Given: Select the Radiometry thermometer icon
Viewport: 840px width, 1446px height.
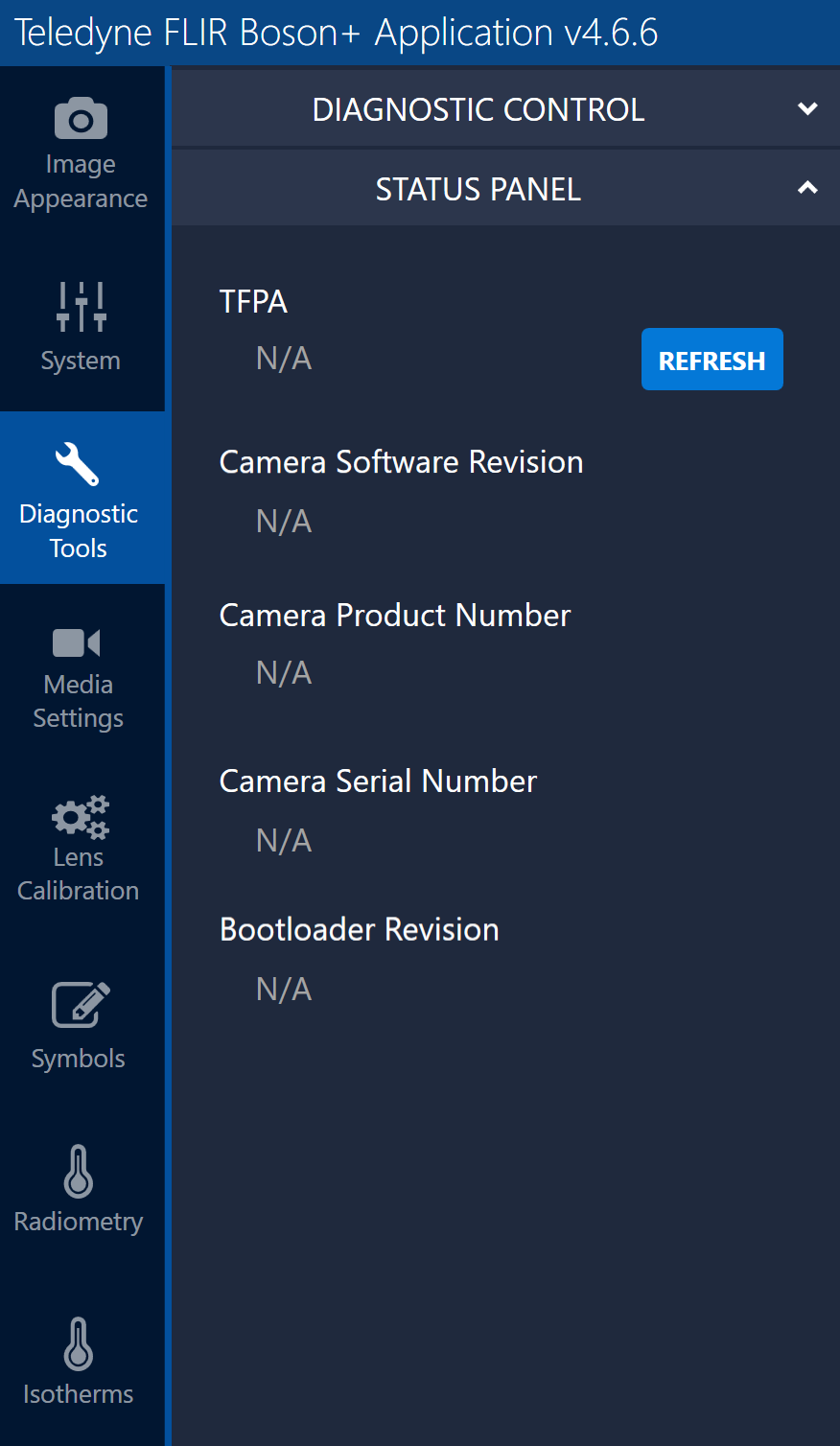Looking at the screenshot, I should [x=79, y=1171].
